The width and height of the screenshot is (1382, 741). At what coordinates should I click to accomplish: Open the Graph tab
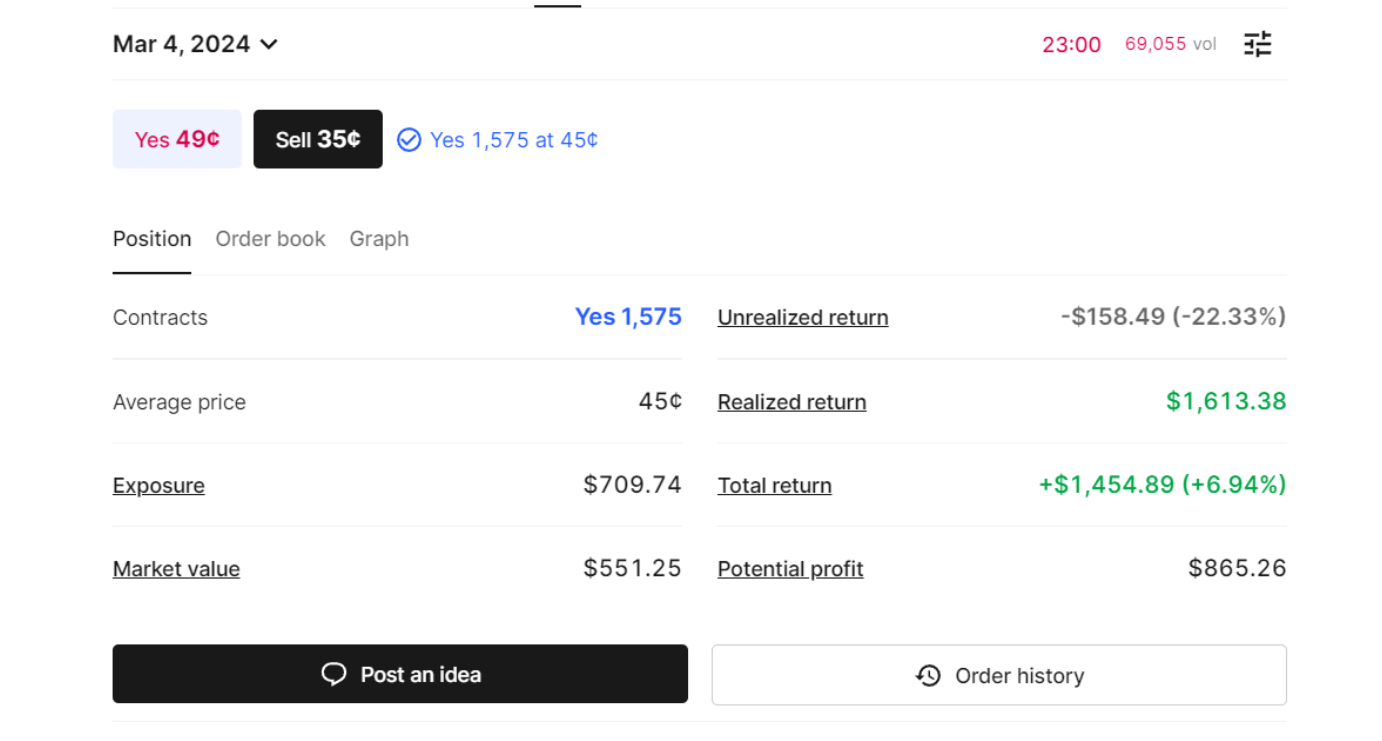pos(379,239)
